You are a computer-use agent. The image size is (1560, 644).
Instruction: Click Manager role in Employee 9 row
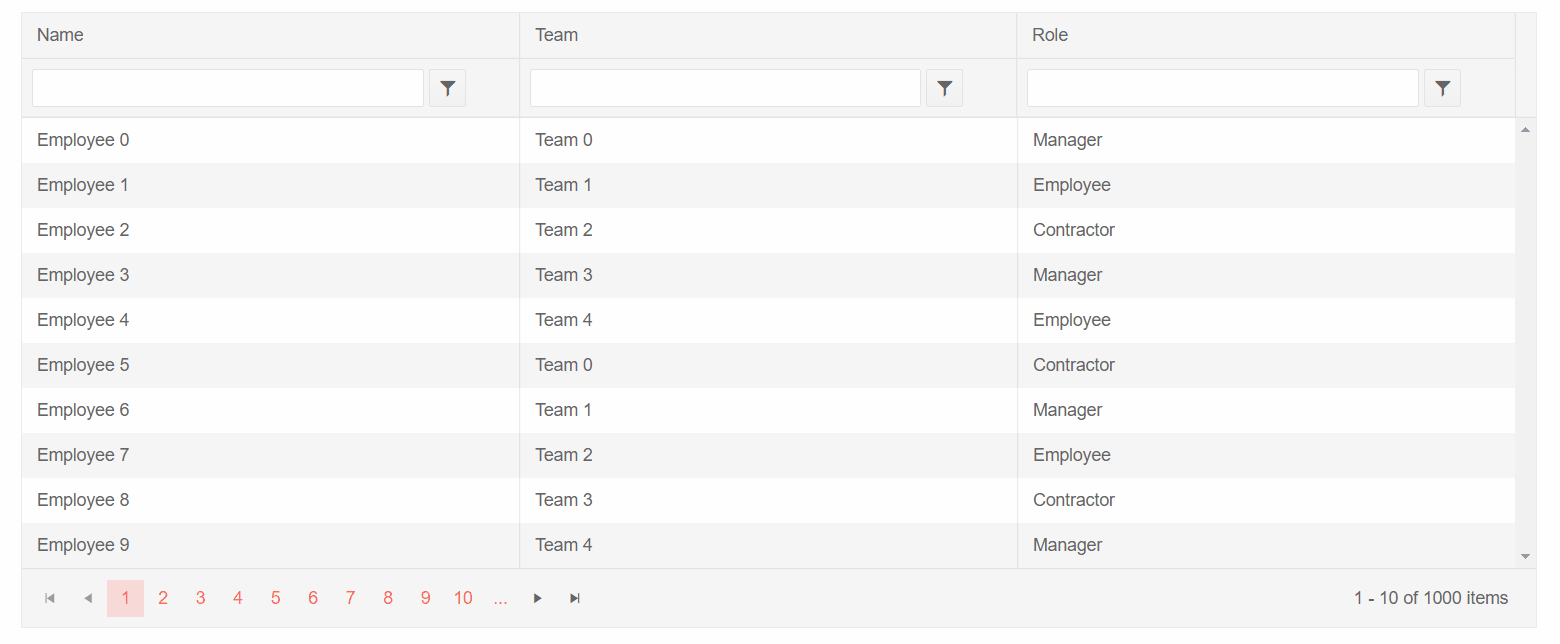[x=1266, y=545]
